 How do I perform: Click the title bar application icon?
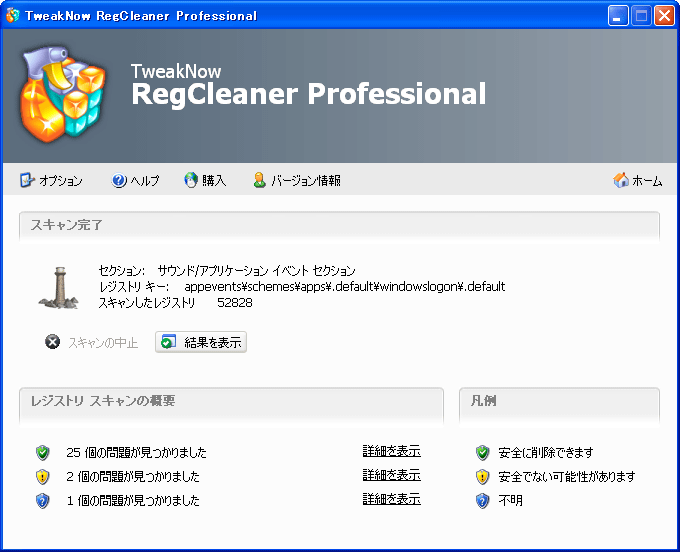coord(13,15)
